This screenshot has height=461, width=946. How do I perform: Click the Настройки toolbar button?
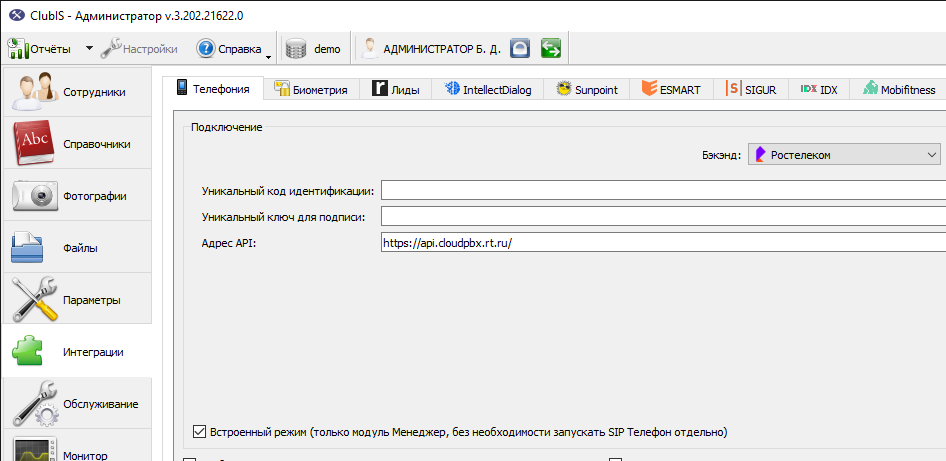coord(139,49)
